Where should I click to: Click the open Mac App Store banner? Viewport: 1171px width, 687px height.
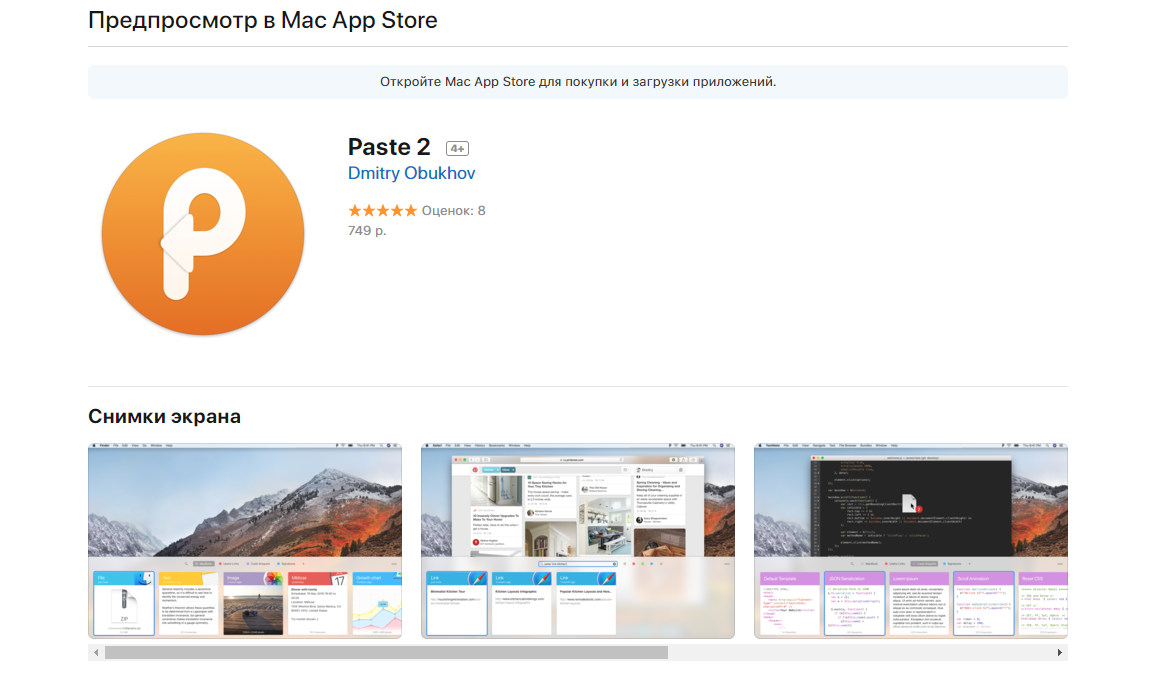point(578,82)
